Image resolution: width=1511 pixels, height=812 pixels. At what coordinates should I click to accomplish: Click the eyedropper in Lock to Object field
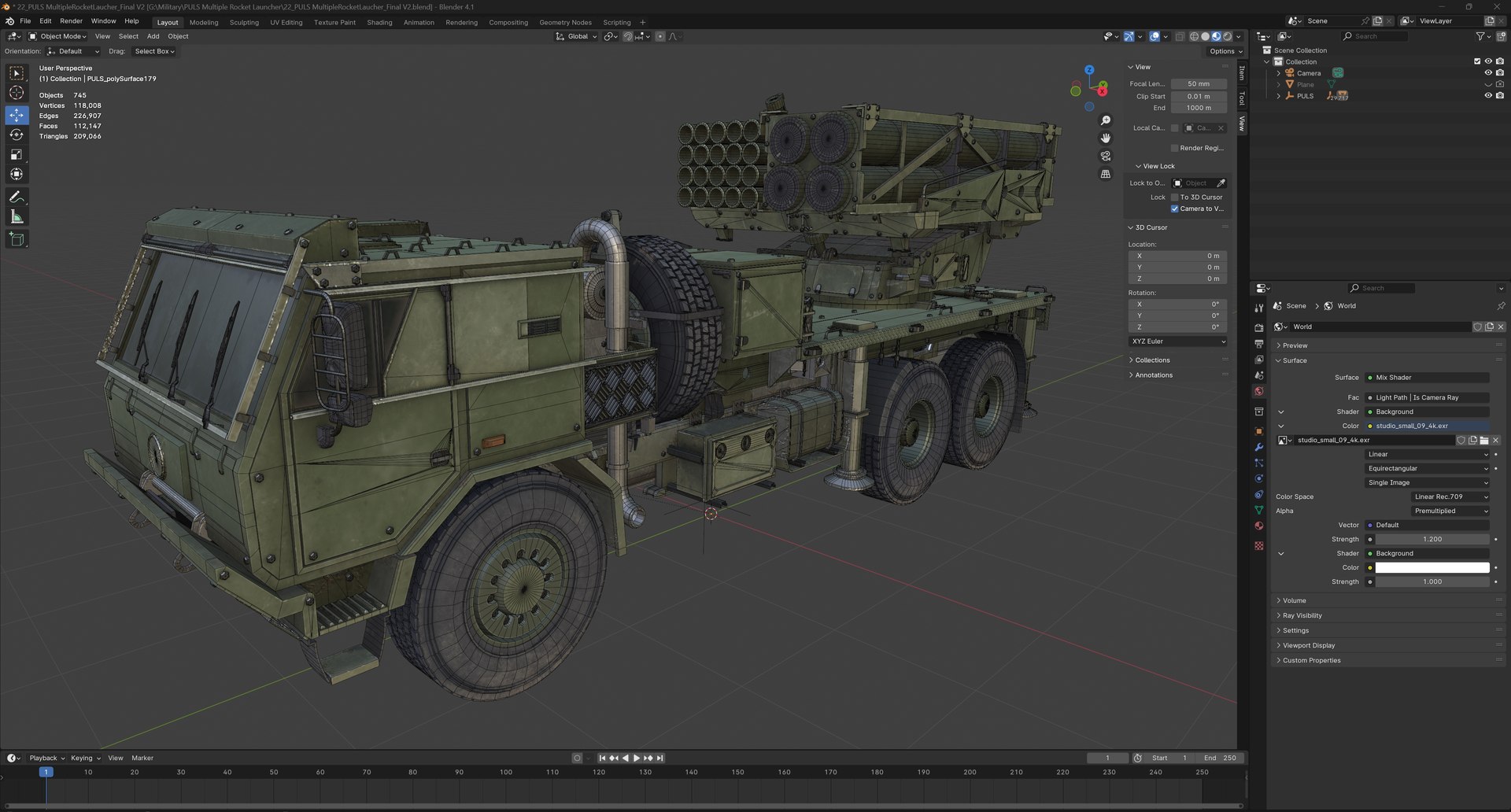(x=1221, y=183)
